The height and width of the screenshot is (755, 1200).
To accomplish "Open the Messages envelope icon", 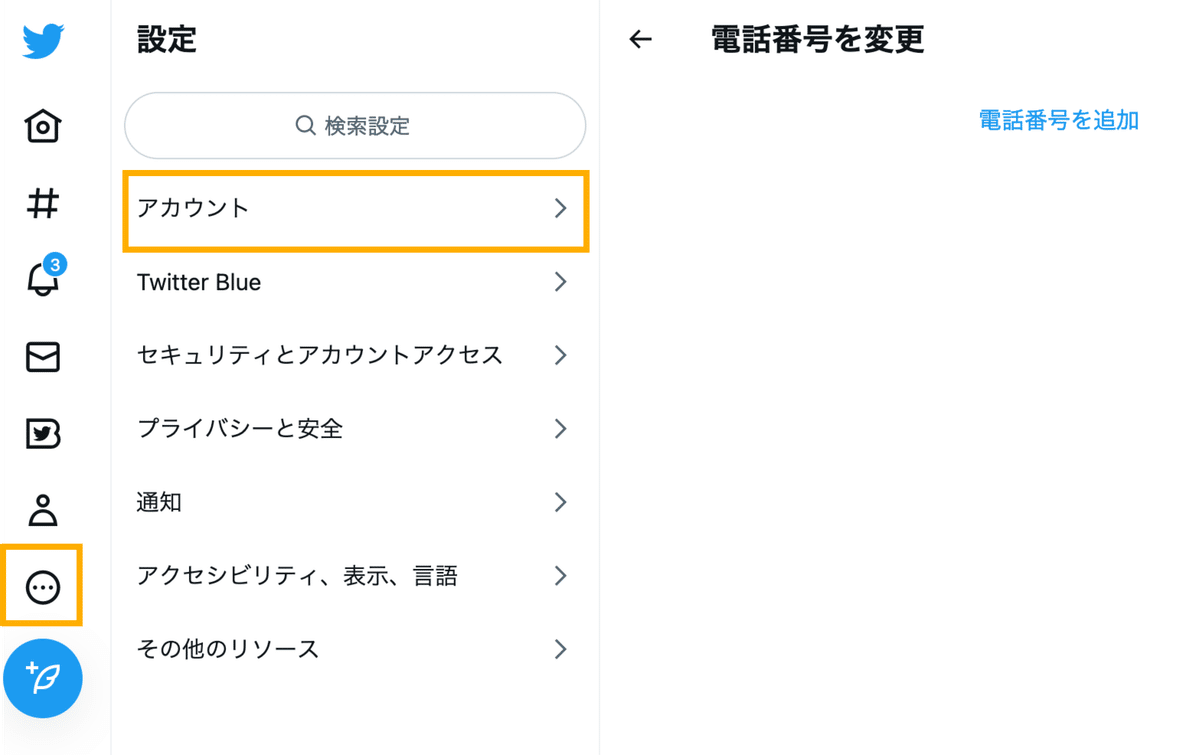I will [x=43, y=357].
